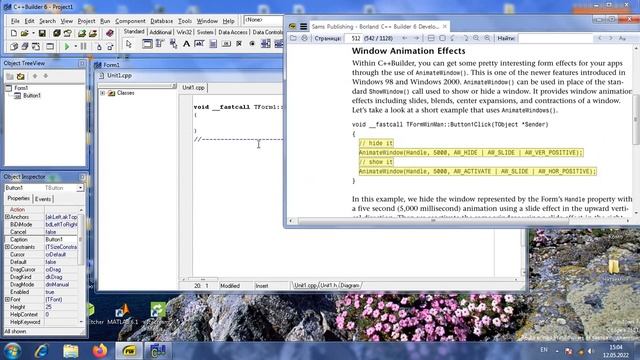Click the Caption property value Button1
The width and height of the screenshot is (640, 360).
coord(61,240)
